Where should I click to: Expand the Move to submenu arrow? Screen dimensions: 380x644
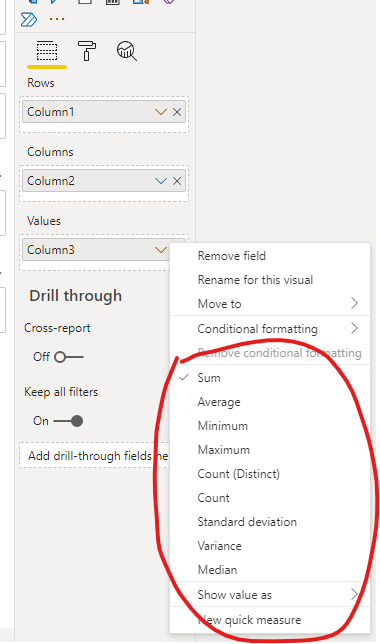(354, 304)
